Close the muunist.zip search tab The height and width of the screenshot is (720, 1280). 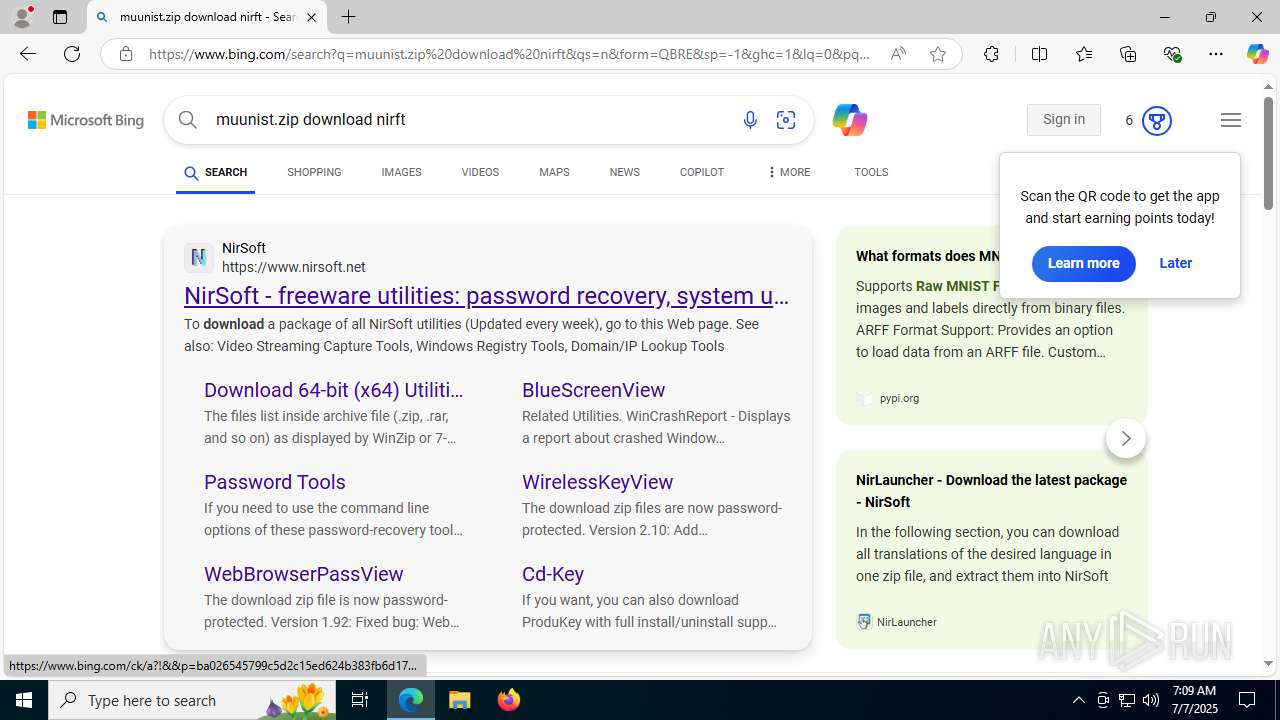311,17
